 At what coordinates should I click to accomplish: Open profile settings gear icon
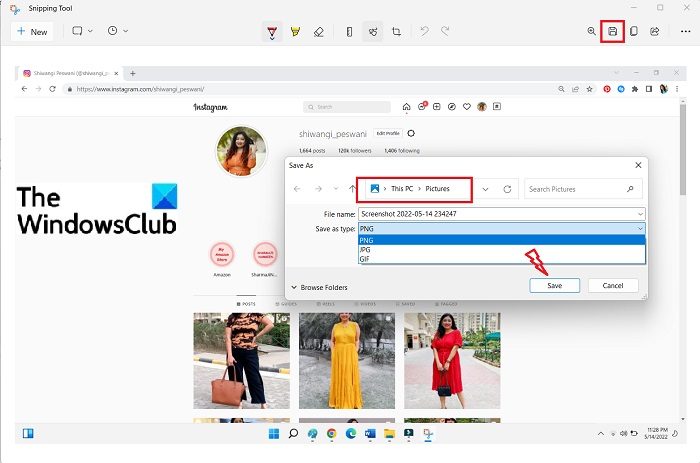[x=411, y=133]
